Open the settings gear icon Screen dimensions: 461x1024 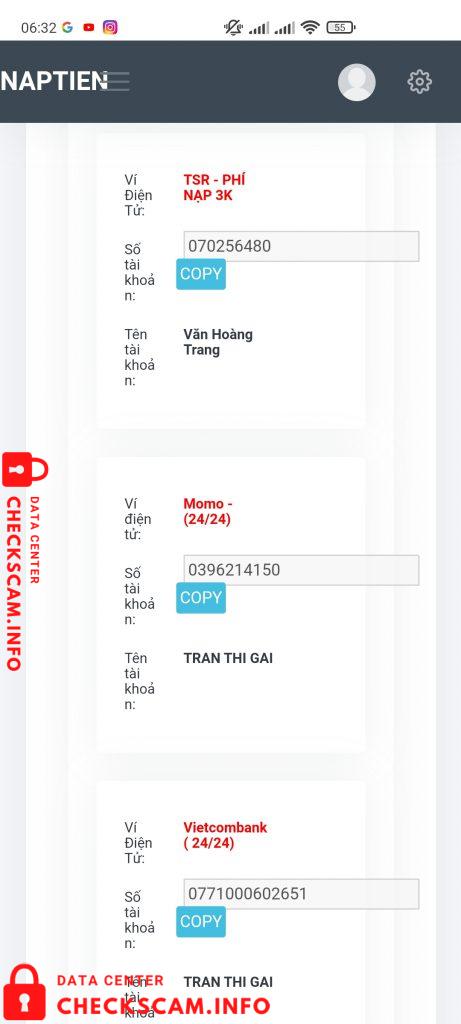click(x=420, y=82)
